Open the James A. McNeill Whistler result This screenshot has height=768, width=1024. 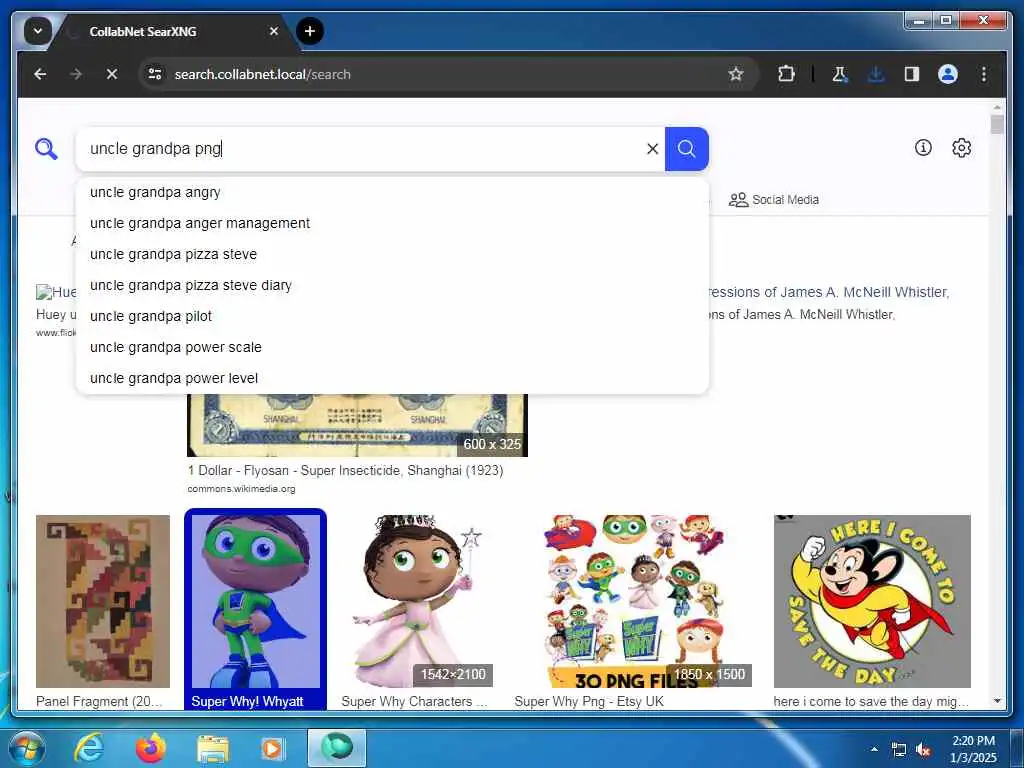click(829, 292)
